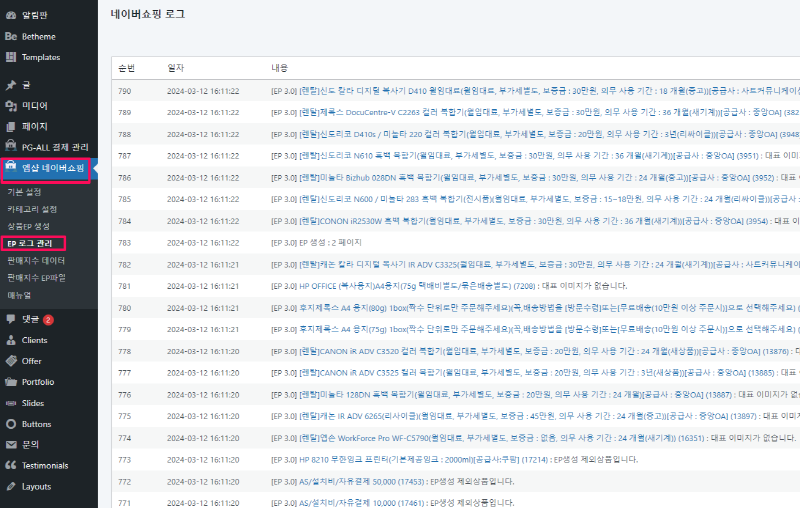
Task: Select the Layouts sidebar icon
Action: 11,487
